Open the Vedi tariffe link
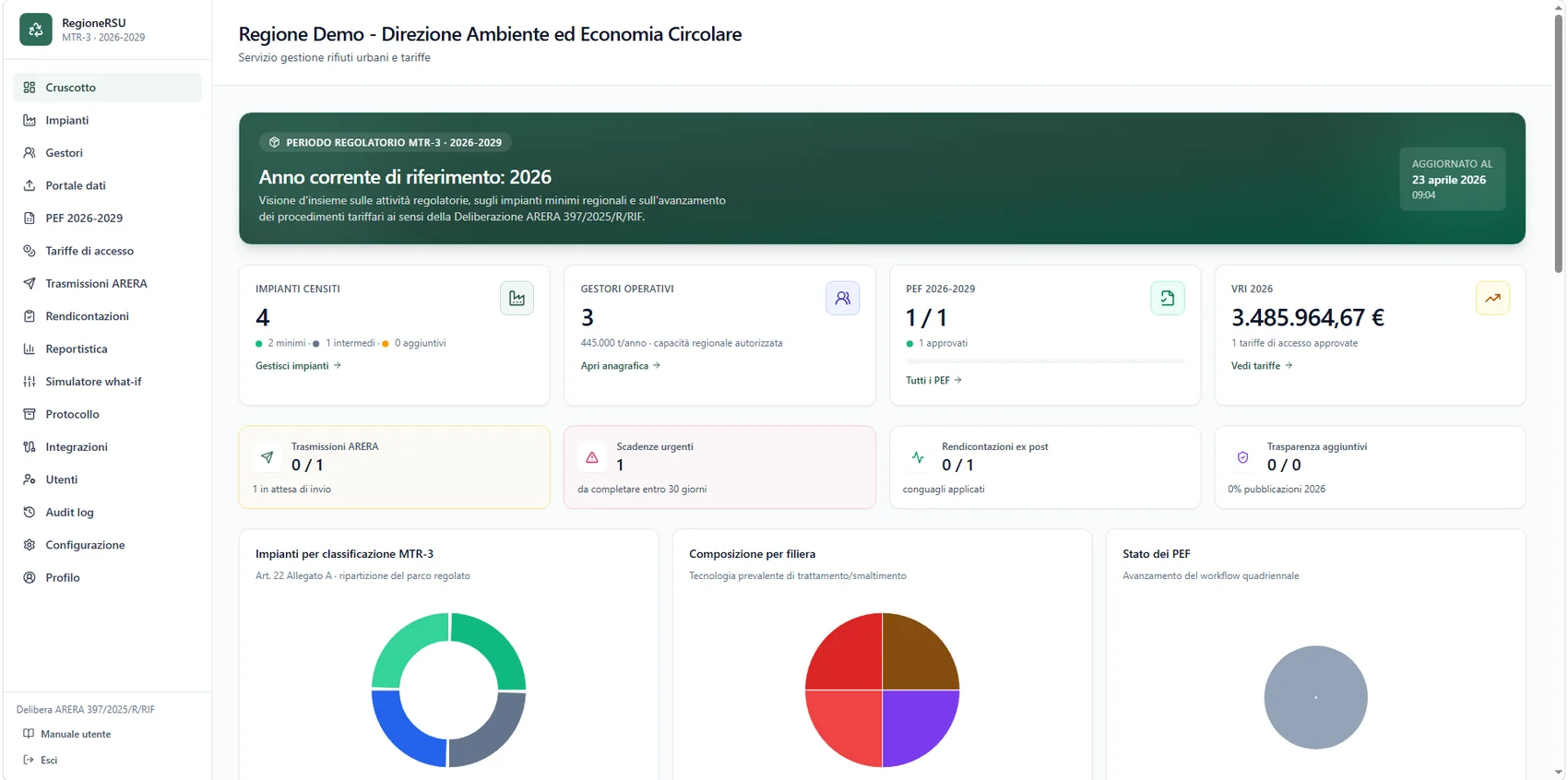The image size is (1568, 780). pyautogui.click(x=1262, y=366)
